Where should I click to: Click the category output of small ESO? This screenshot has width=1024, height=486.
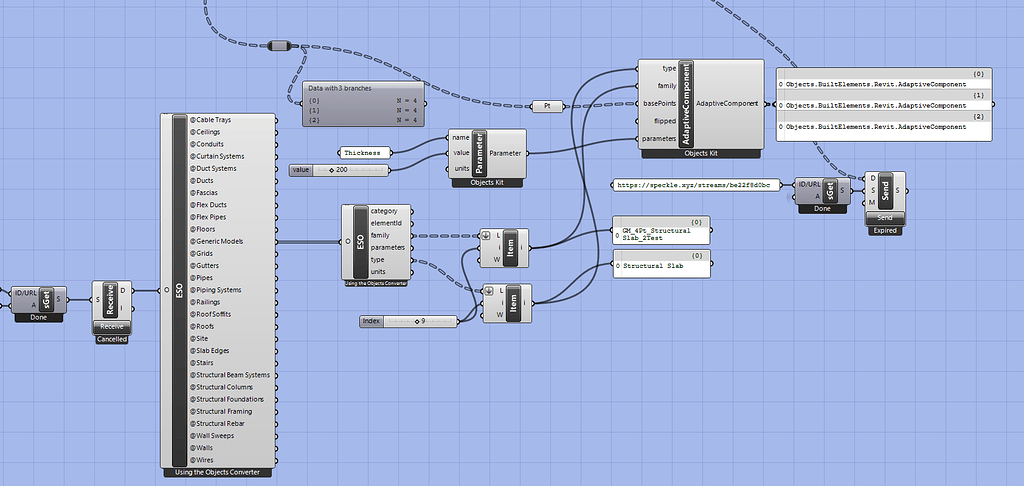tap(383, 211)
